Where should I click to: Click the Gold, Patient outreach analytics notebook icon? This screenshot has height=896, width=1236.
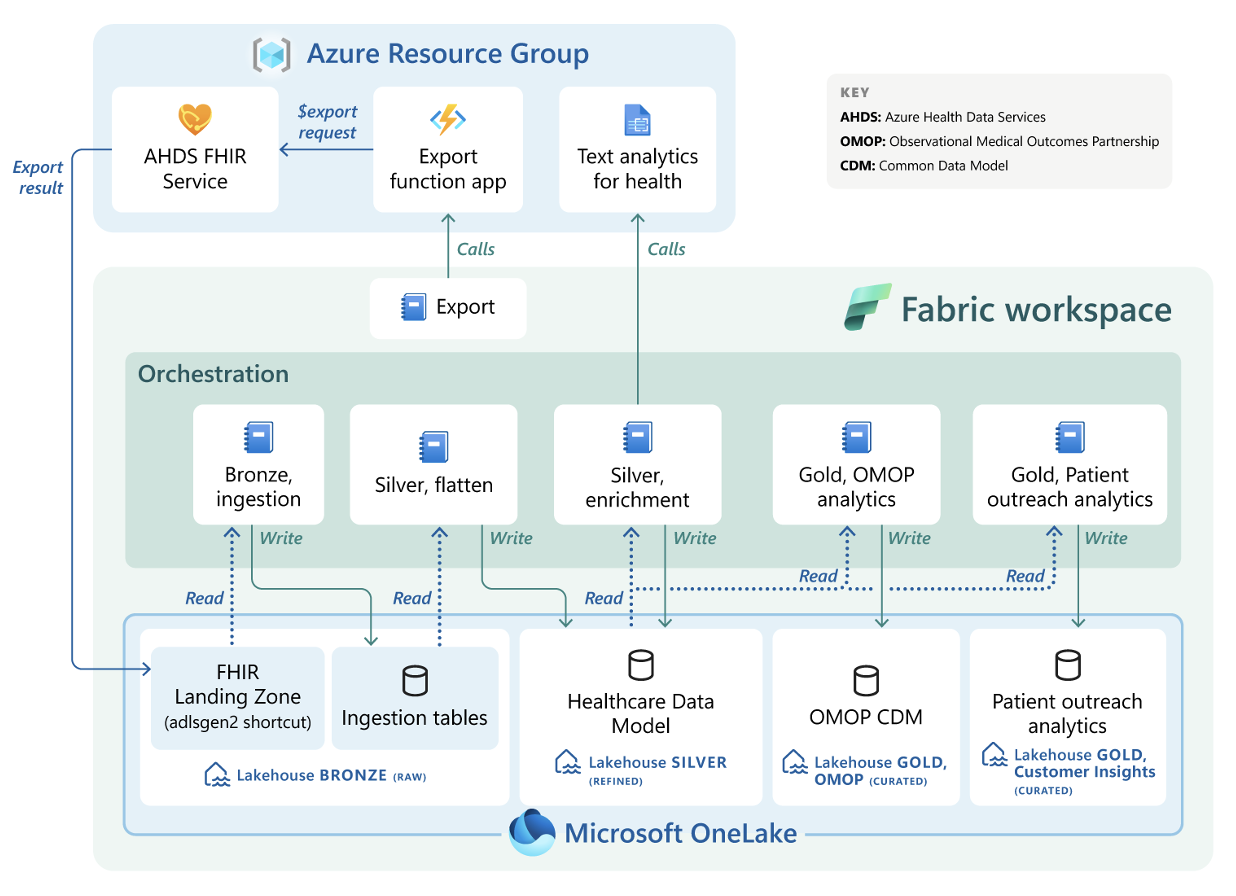pos(1070,438)
